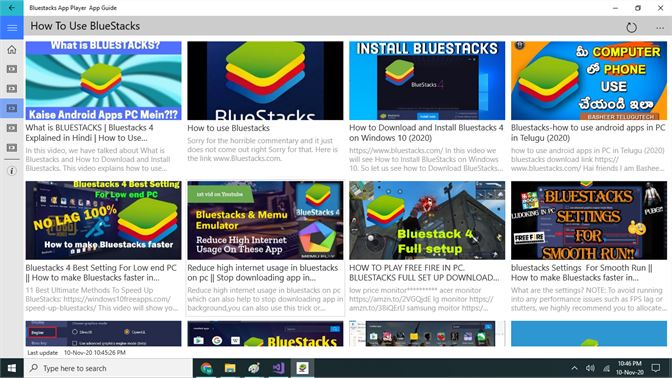Click title 'What is BLUESTACKS | Bluestacks 4 Explained in Hindi'
This screenshot has height=378, width=672.
click(89, 133)
